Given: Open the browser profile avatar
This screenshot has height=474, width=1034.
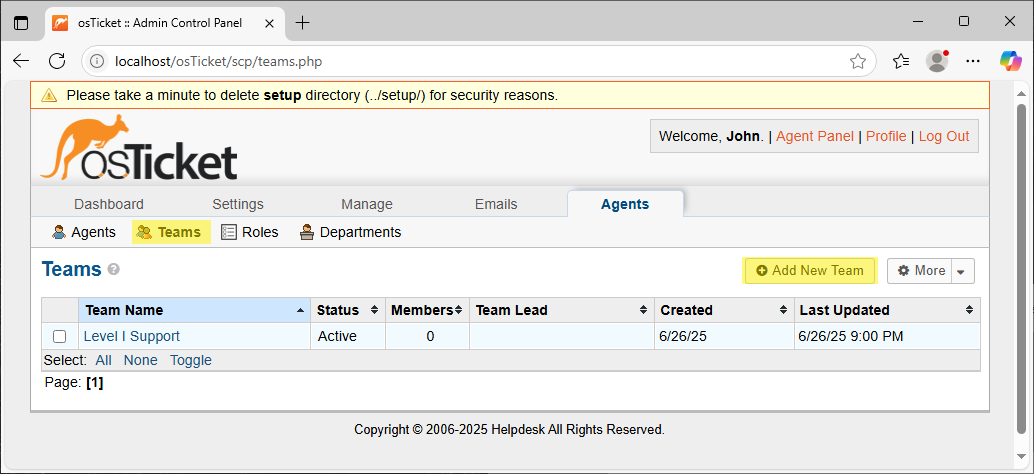Looking at the screenshot, I should tap(936, 61).
